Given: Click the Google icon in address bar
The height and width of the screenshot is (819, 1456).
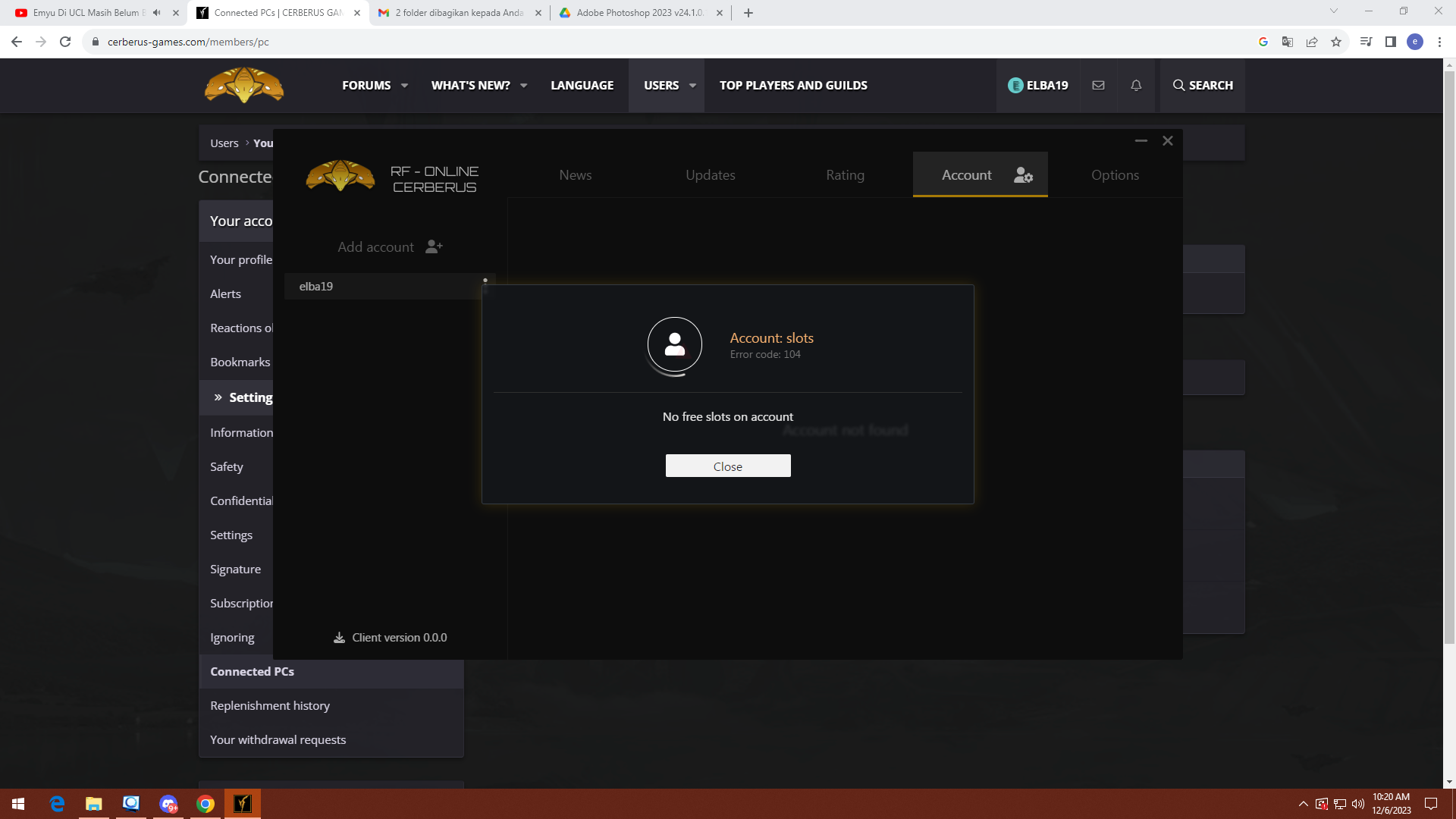Looking at the screenshot, I should 1263,42.
